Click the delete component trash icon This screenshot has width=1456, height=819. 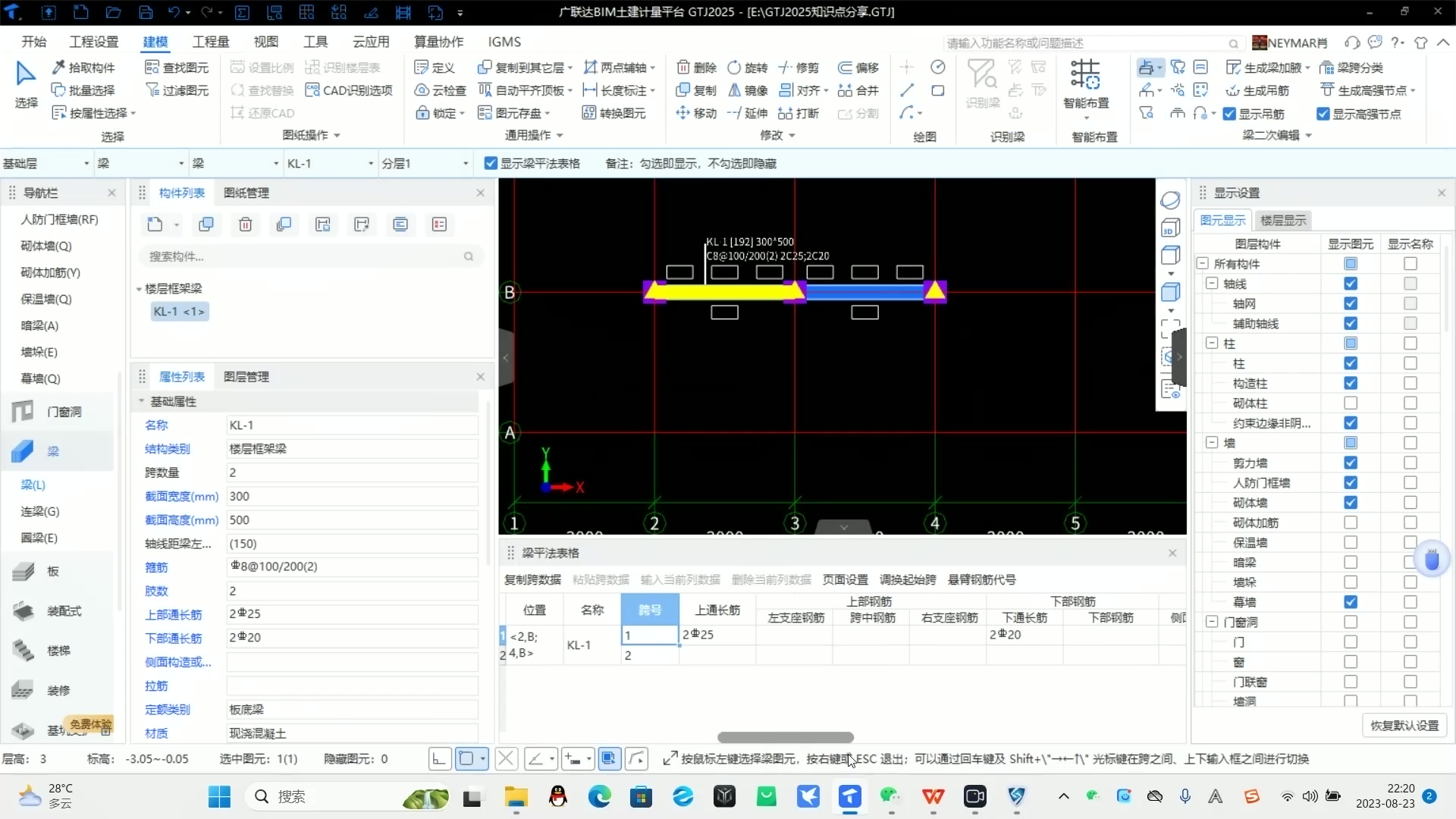(x=245, y=224)
